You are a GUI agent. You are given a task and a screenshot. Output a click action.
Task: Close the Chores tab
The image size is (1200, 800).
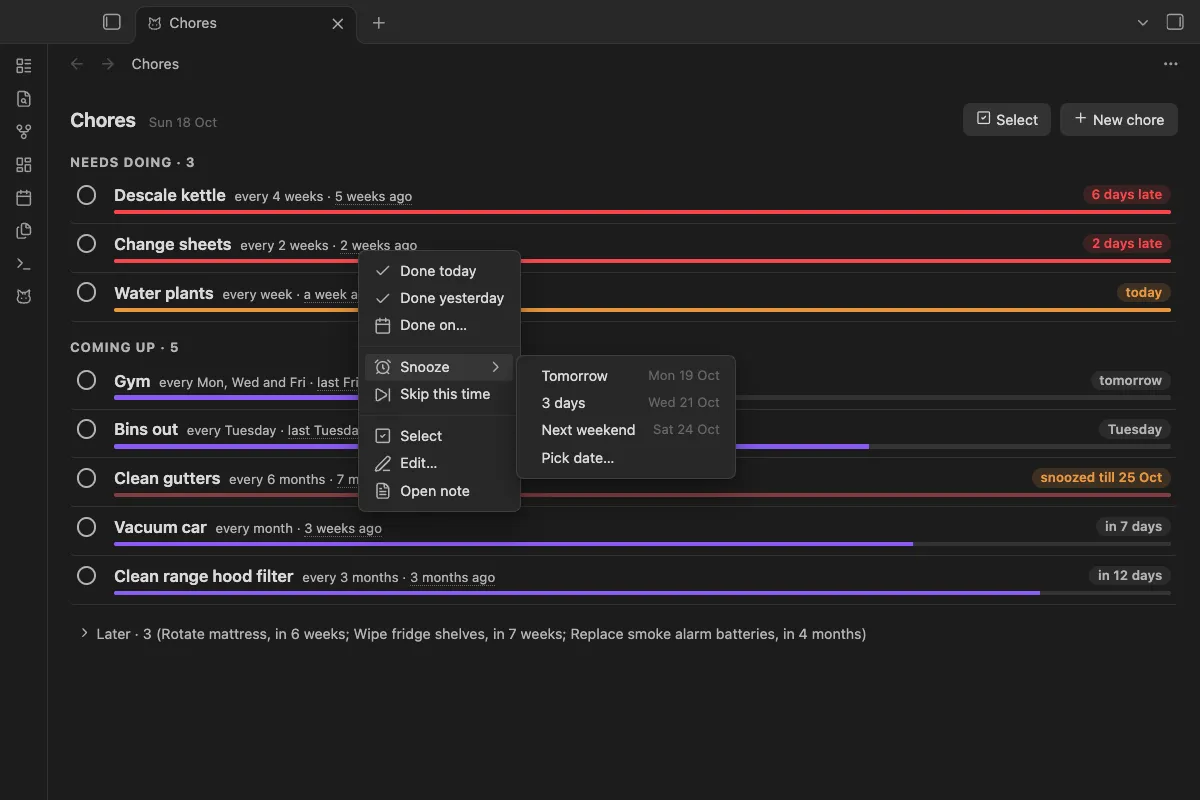coord(338,23)
